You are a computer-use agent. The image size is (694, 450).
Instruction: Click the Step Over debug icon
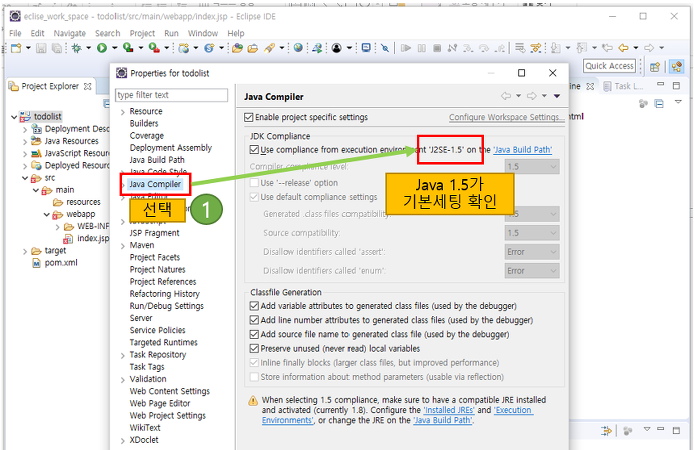click(x=484, y=48)
